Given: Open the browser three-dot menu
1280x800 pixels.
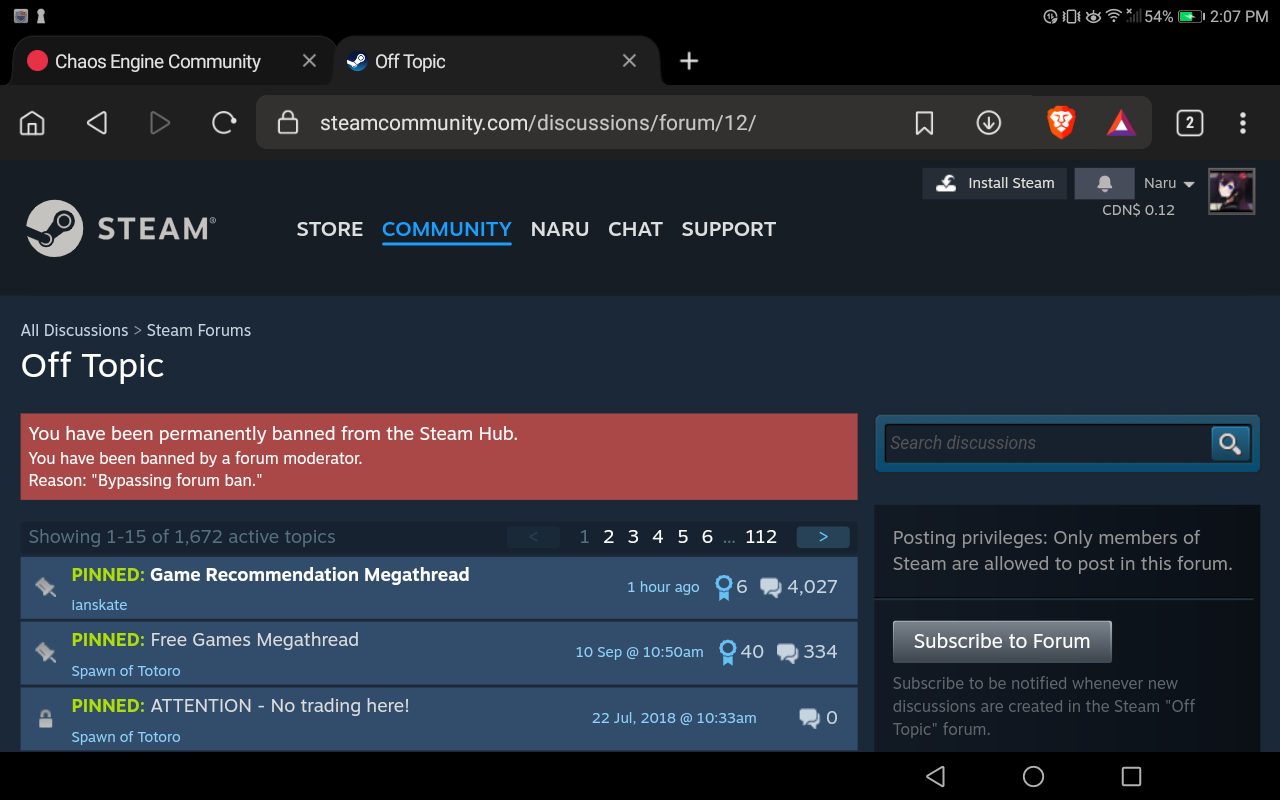Looking at the screenshot, I should coord(1243,123).
